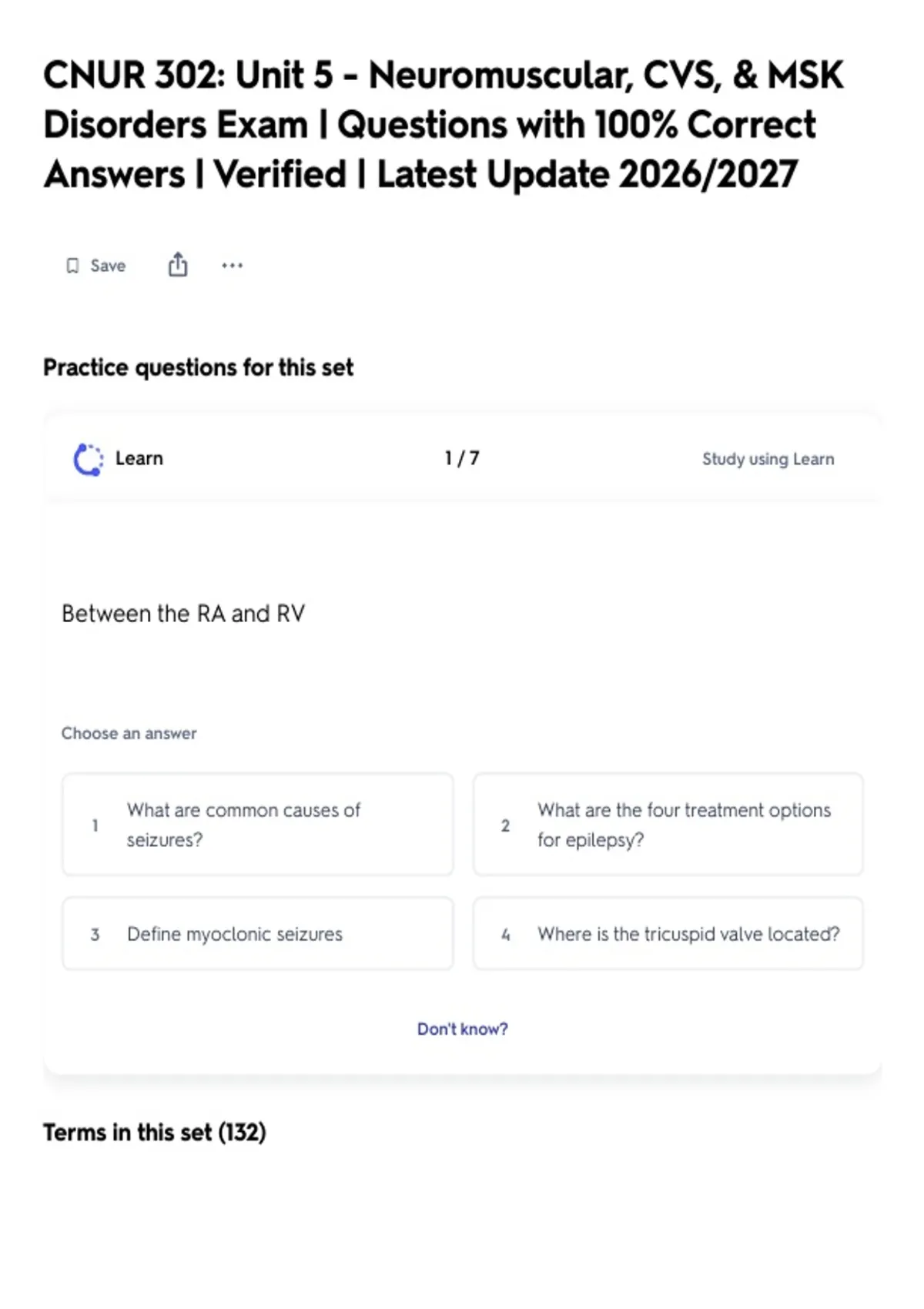The height and width of the screenshot is (1309, 924).
Task: Open Study using Learn link
Action: point(768,459)
